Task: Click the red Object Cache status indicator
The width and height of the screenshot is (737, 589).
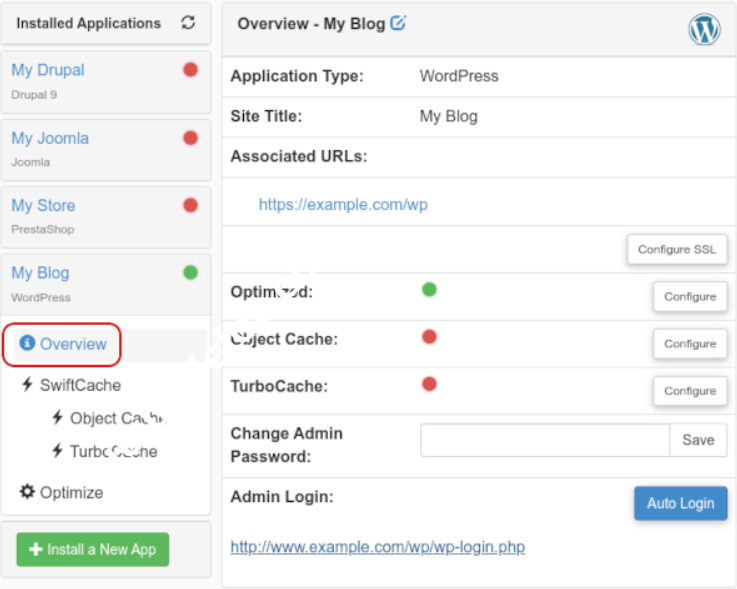Action: 429,337
